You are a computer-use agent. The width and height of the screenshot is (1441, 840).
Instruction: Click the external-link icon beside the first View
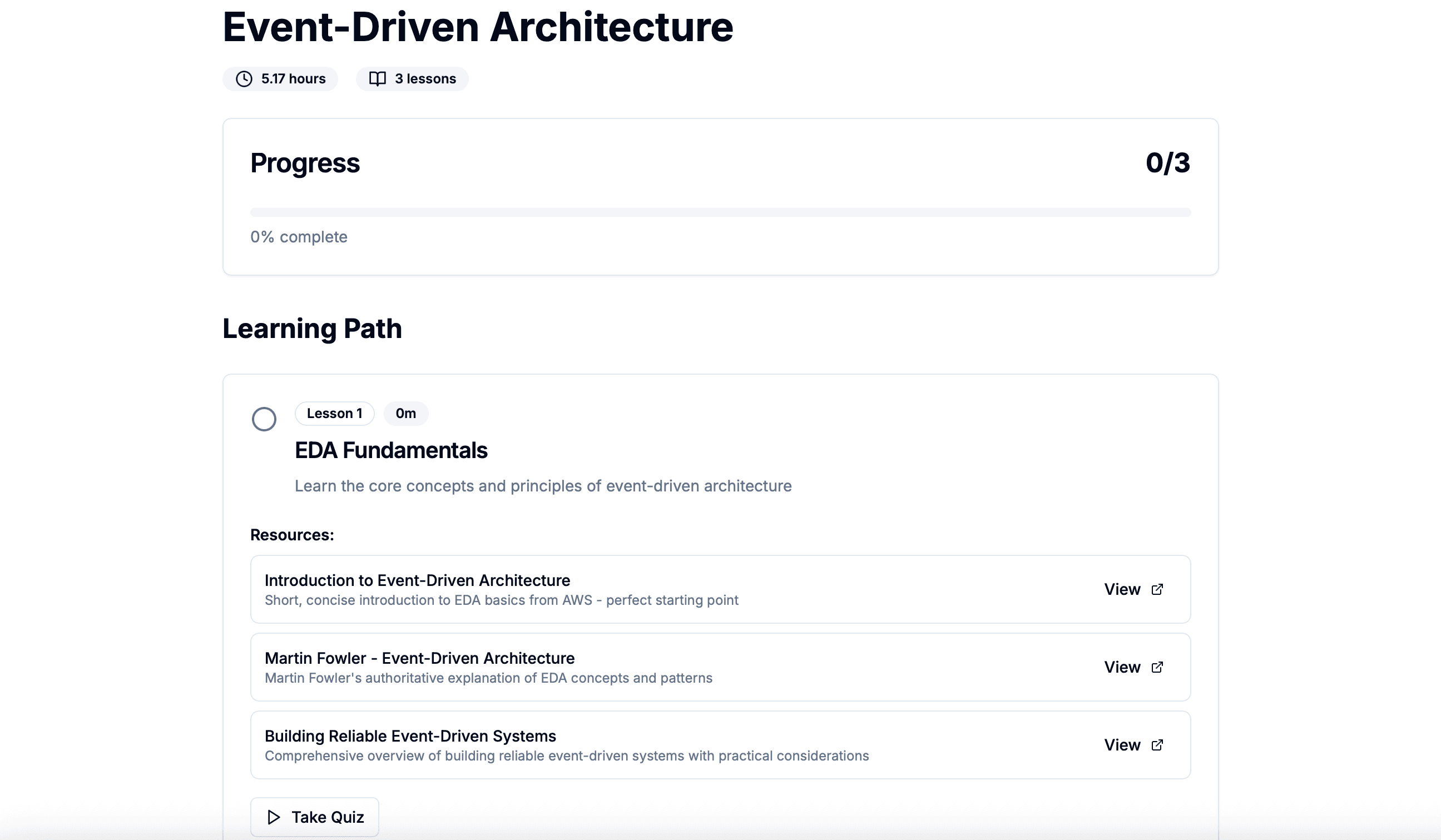[1157, 589]
